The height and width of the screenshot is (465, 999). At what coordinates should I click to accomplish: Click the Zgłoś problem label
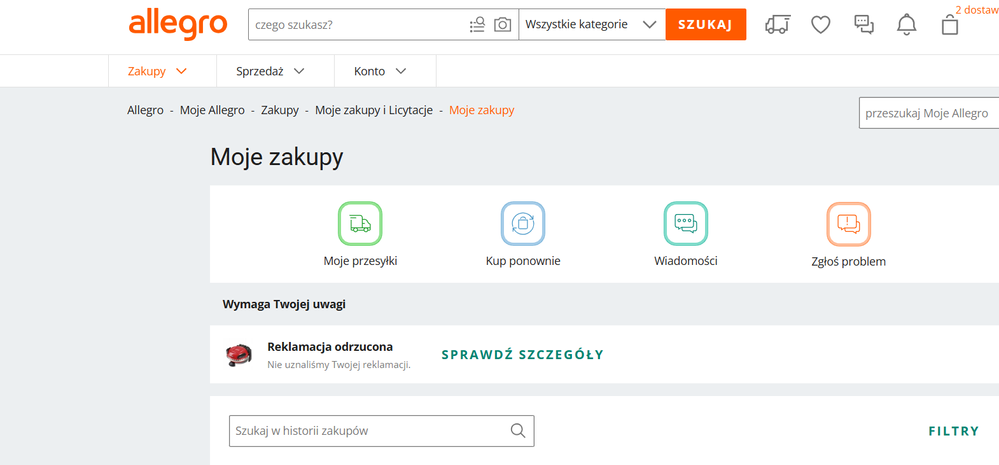[x=849, y=262]
